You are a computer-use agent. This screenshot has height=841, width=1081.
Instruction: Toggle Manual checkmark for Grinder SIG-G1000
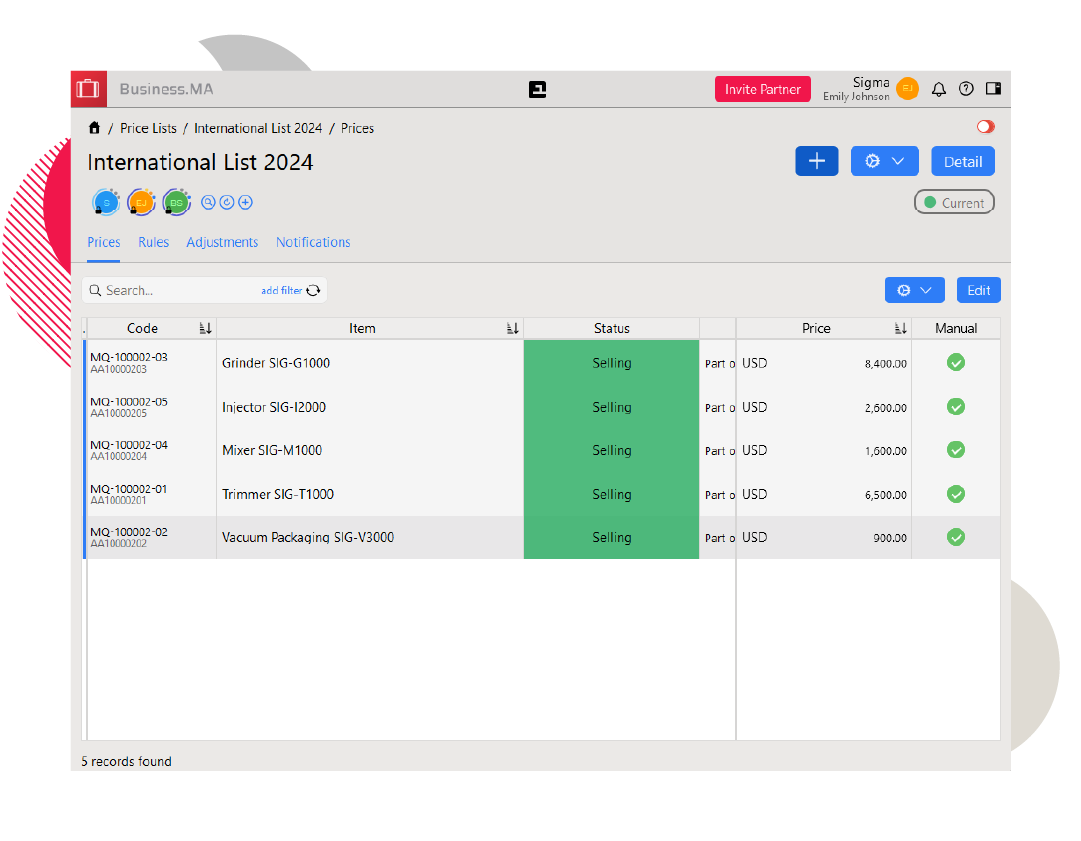click(955, 363)
